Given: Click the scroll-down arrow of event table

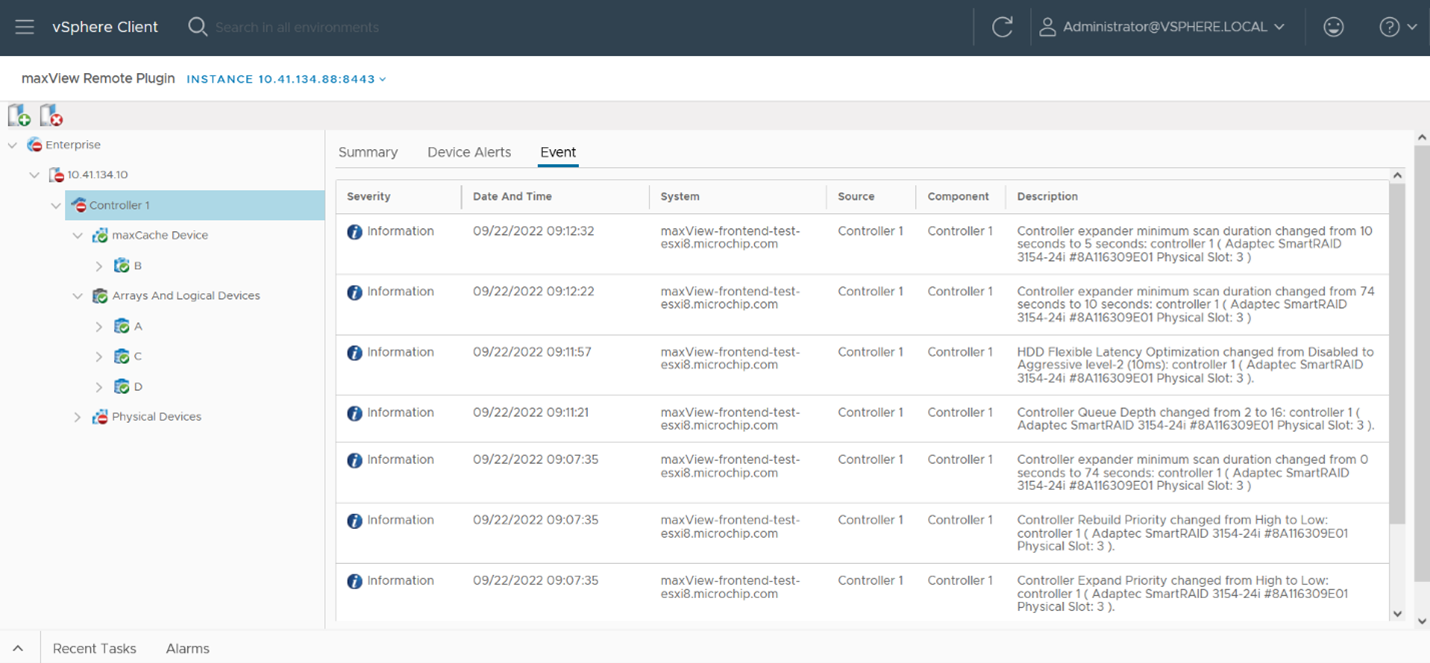Looking at the screenshot, I should point(1397,614).
